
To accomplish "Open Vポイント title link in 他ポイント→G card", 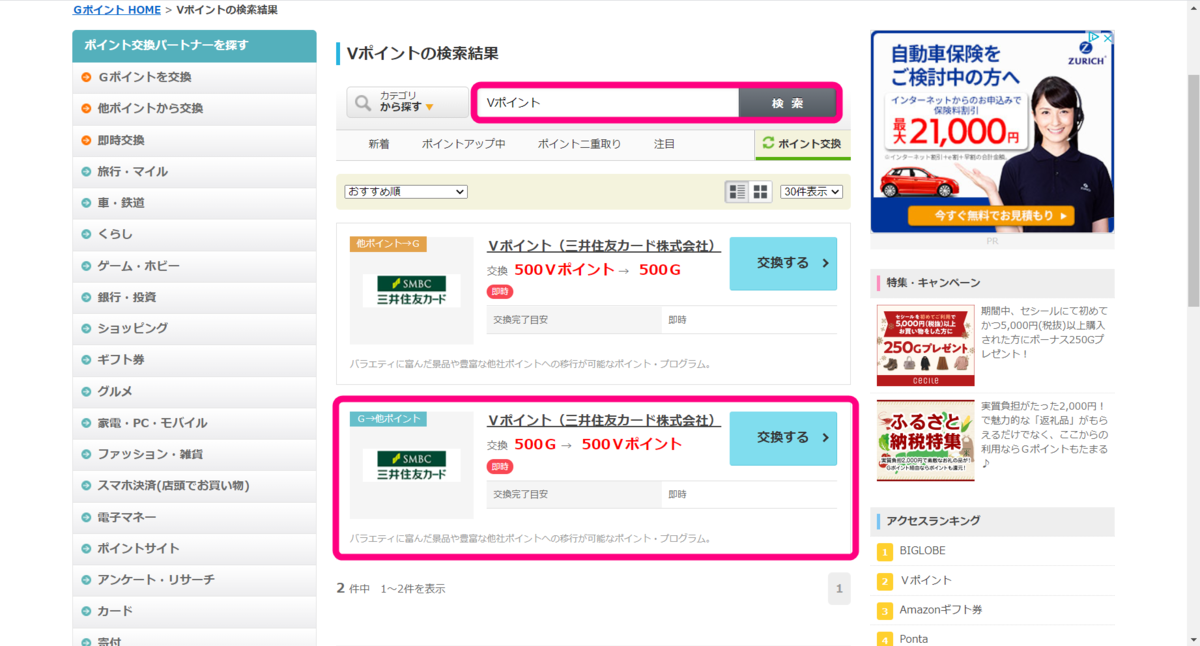I will [x=604, y=245].
